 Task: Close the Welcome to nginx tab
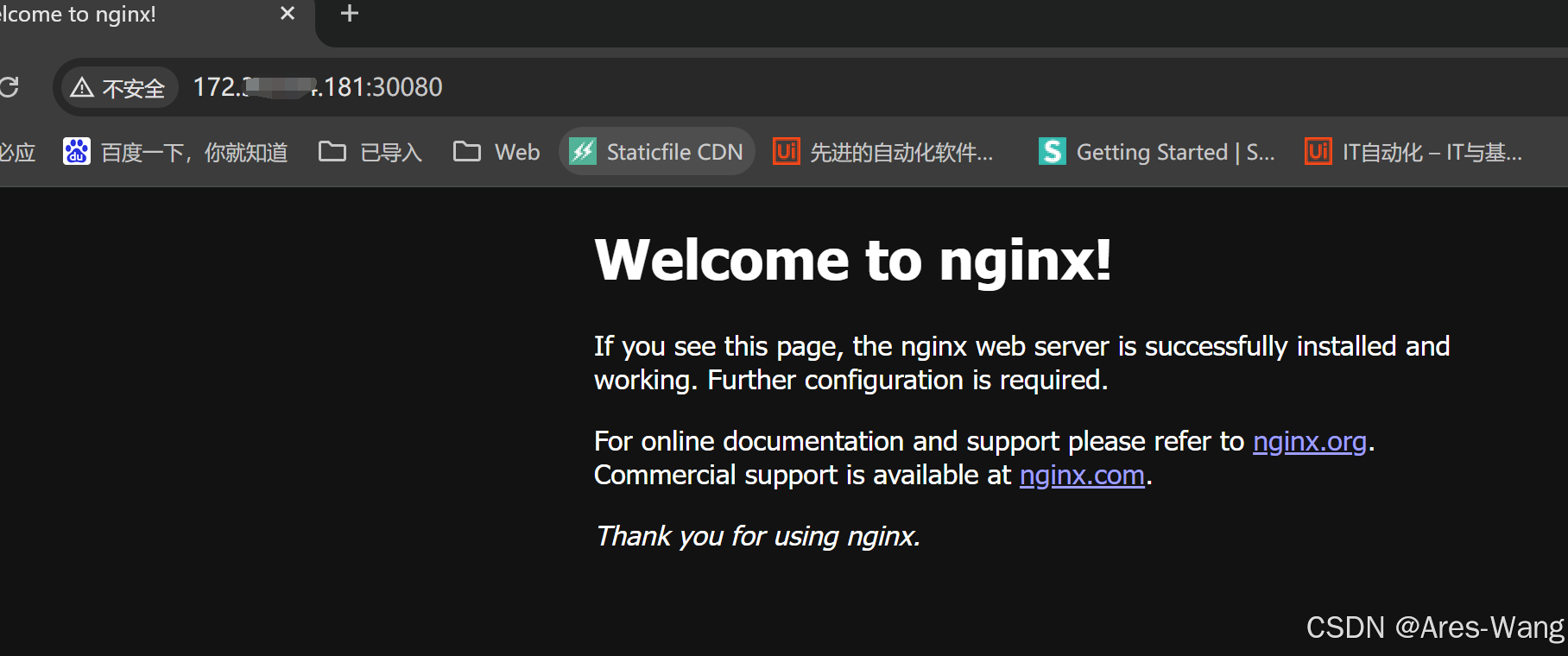(288, 14)
